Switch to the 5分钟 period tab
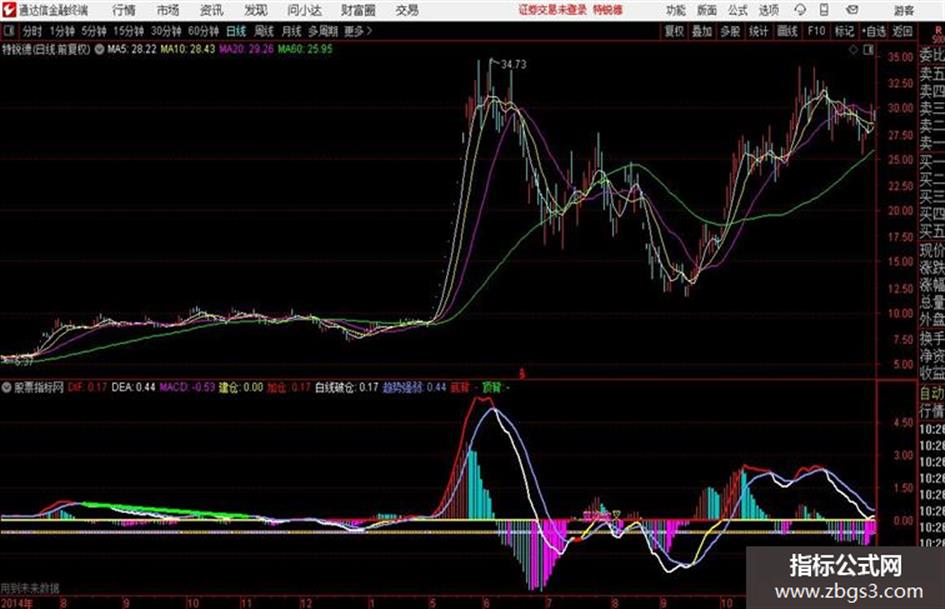The width and height of the screenshot is (945, 609). coord(93,31)
